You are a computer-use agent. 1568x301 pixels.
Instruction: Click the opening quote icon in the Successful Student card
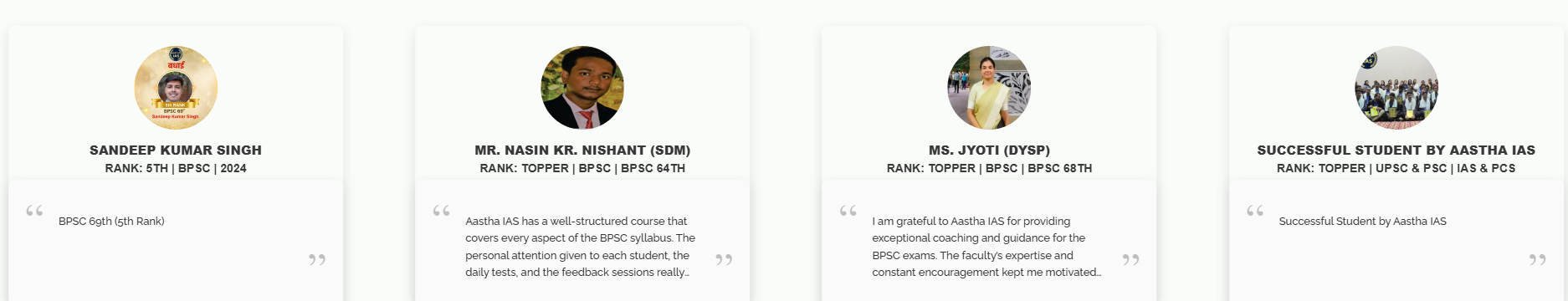pyautogui.click(x=1255, y=211)
